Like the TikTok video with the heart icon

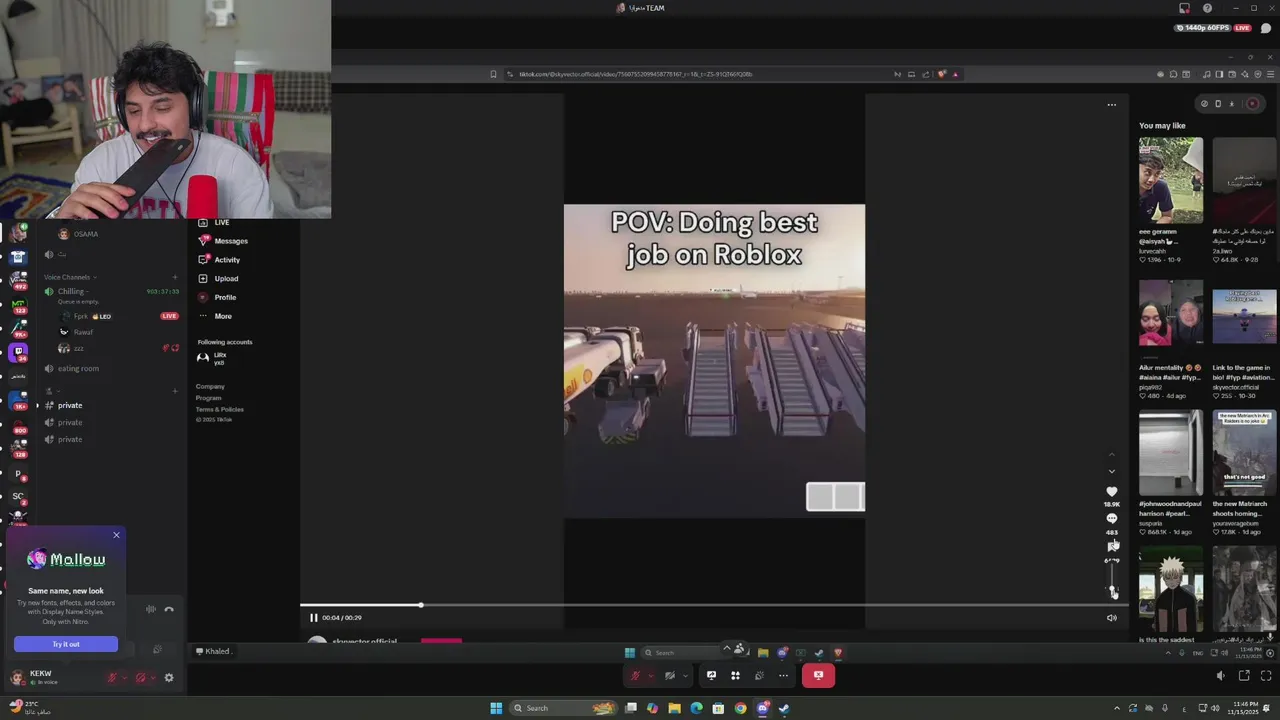click(1111, 492)
